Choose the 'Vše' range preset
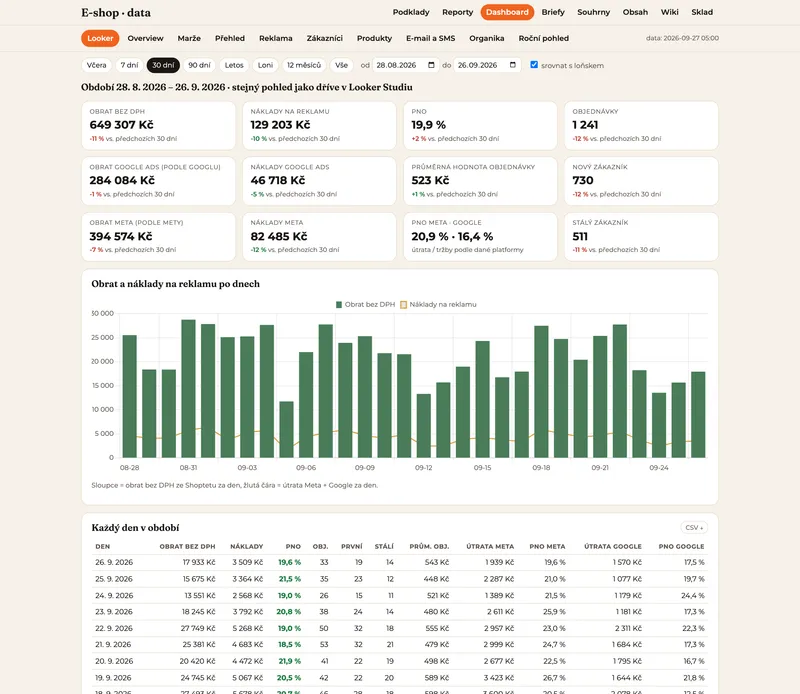800x694 pixels. click(x=341, y=65)
